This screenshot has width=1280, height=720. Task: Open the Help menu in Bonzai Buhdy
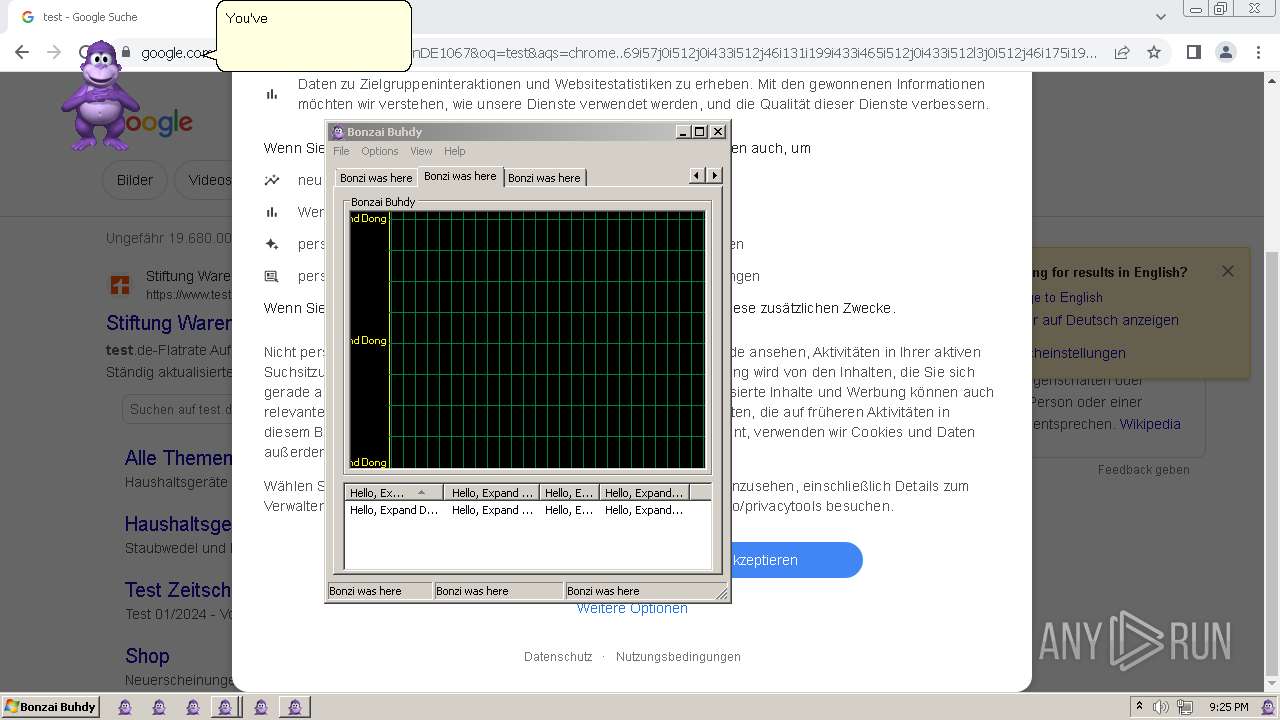click(x=455, y=151)
